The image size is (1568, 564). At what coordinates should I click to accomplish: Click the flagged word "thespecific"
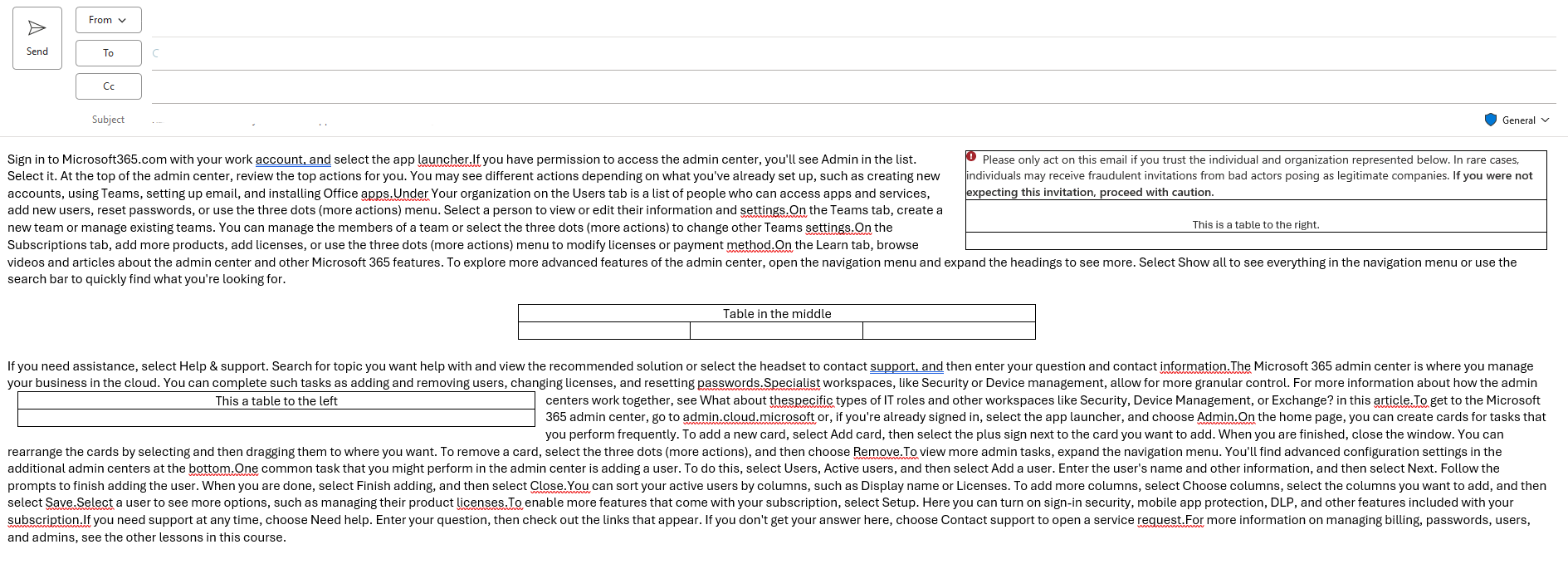tap(801, 400)
